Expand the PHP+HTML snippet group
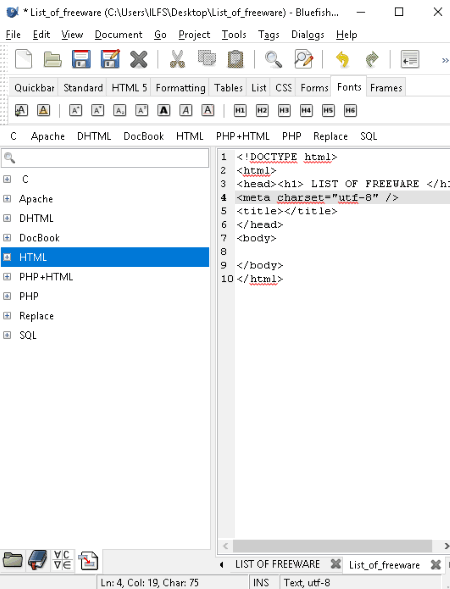This screenshot has height=589, width=450. [x=7, y=277]
